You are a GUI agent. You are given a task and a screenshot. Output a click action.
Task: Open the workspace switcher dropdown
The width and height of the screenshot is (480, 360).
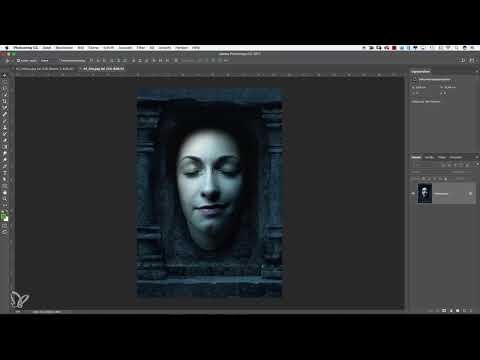472,60
